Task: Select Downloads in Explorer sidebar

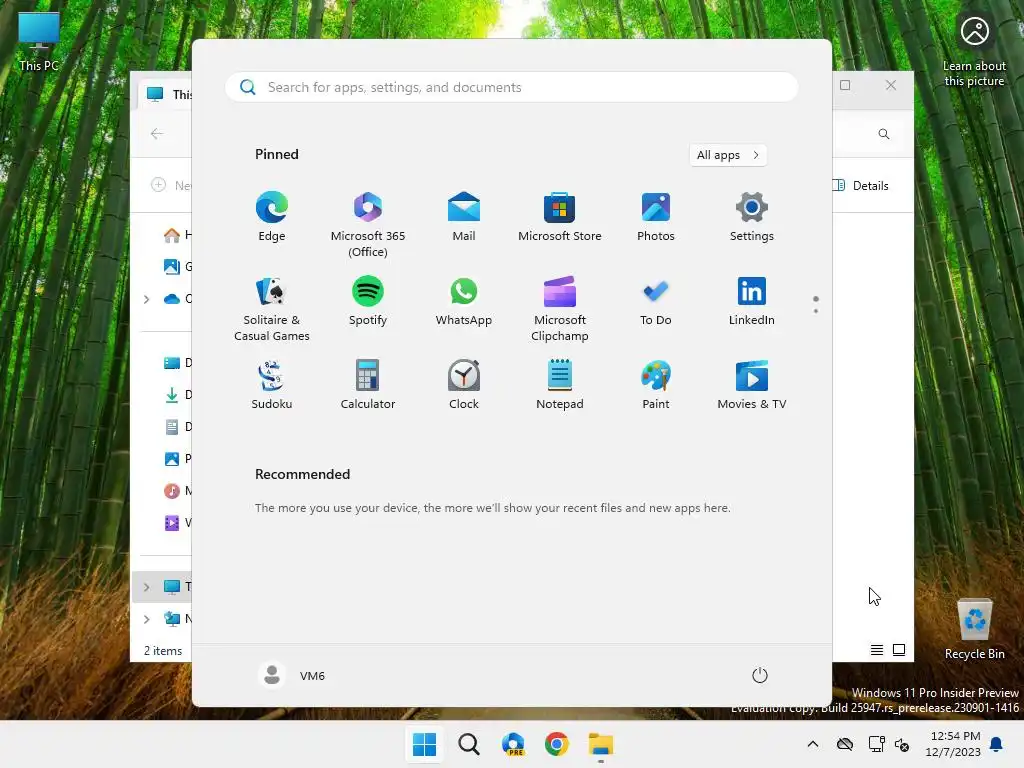Action: click(x=176, y=394)
